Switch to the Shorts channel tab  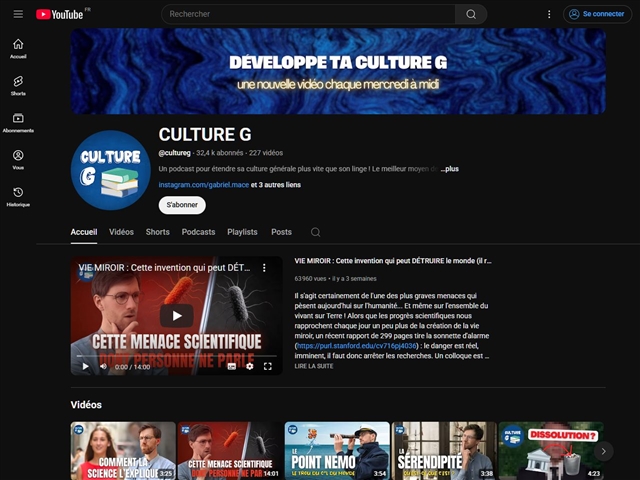[x=158, y=232]
